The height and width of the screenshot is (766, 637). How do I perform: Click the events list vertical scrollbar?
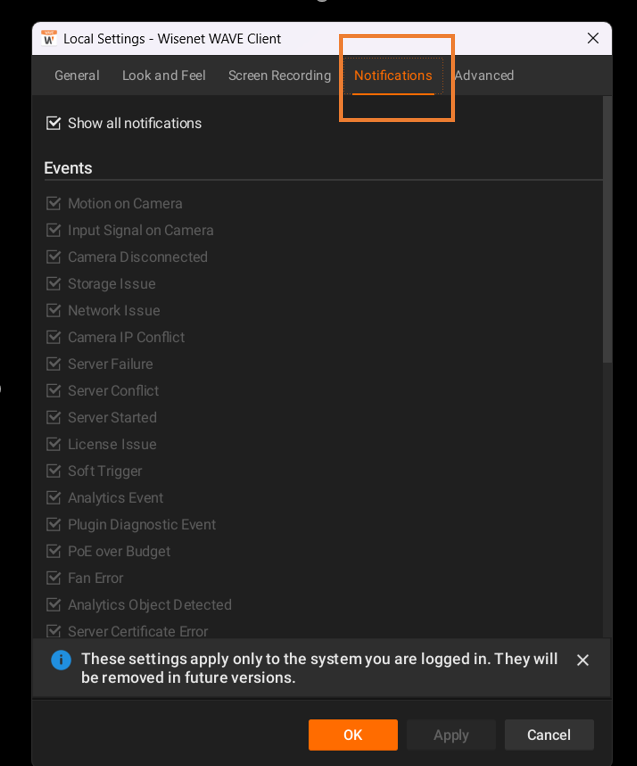click(x=607, y=230)
